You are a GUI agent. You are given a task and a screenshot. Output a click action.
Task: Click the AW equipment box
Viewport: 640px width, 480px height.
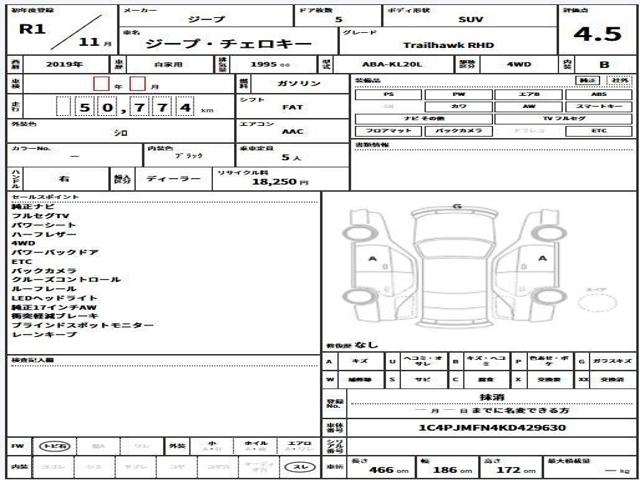pyautogui.click(x=529, y=107)
